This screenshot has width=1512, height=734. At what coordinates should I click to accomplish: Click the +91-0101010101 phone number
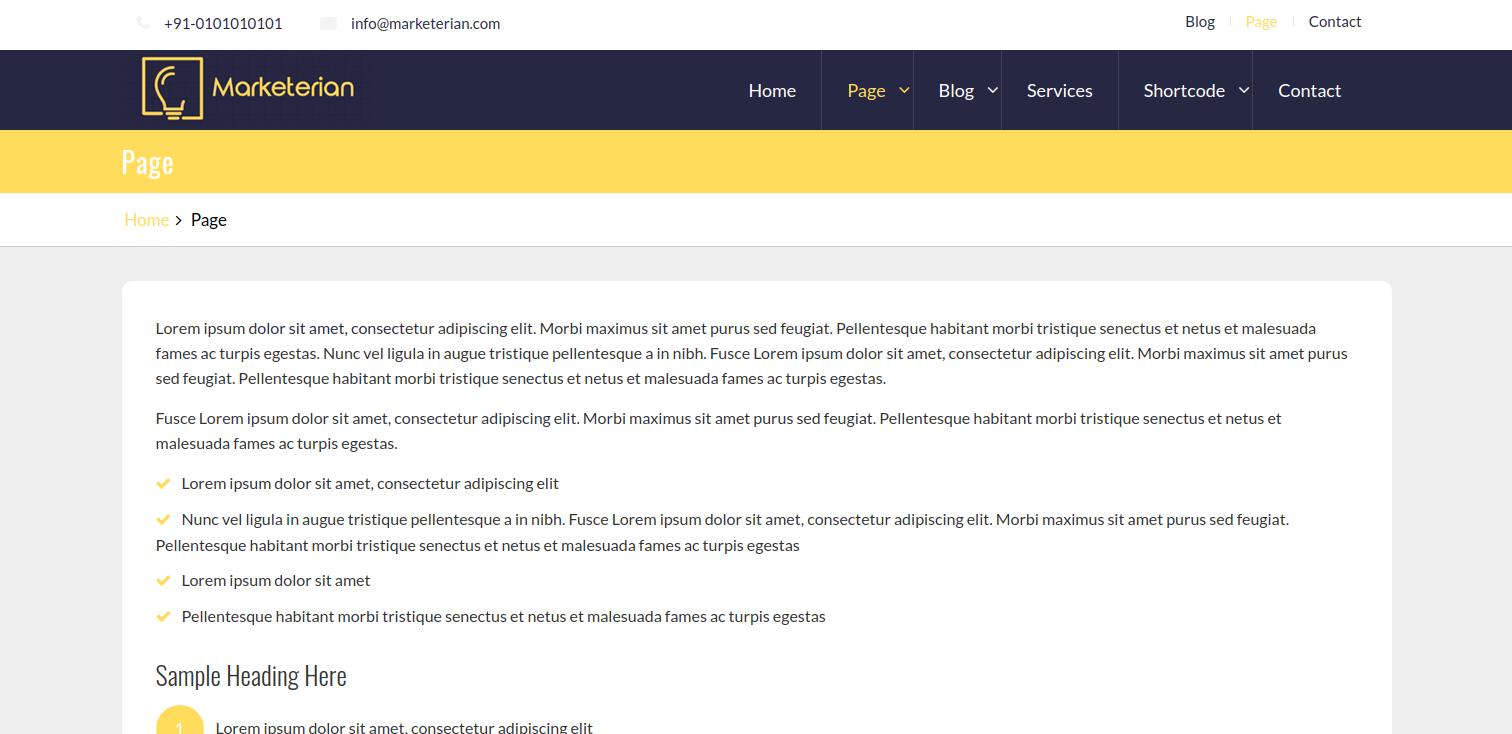(x=223, y=24)
